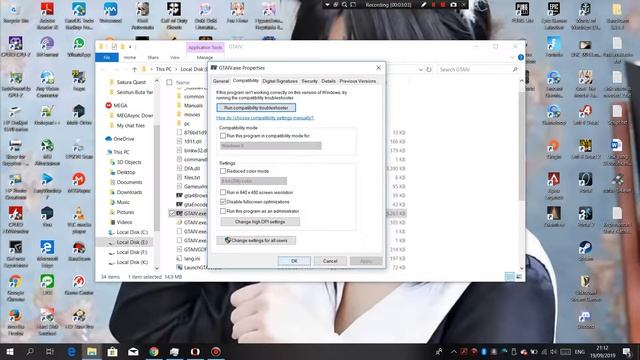Launch the Mozilla Firefox desktop shortcut

pos(16,322)
